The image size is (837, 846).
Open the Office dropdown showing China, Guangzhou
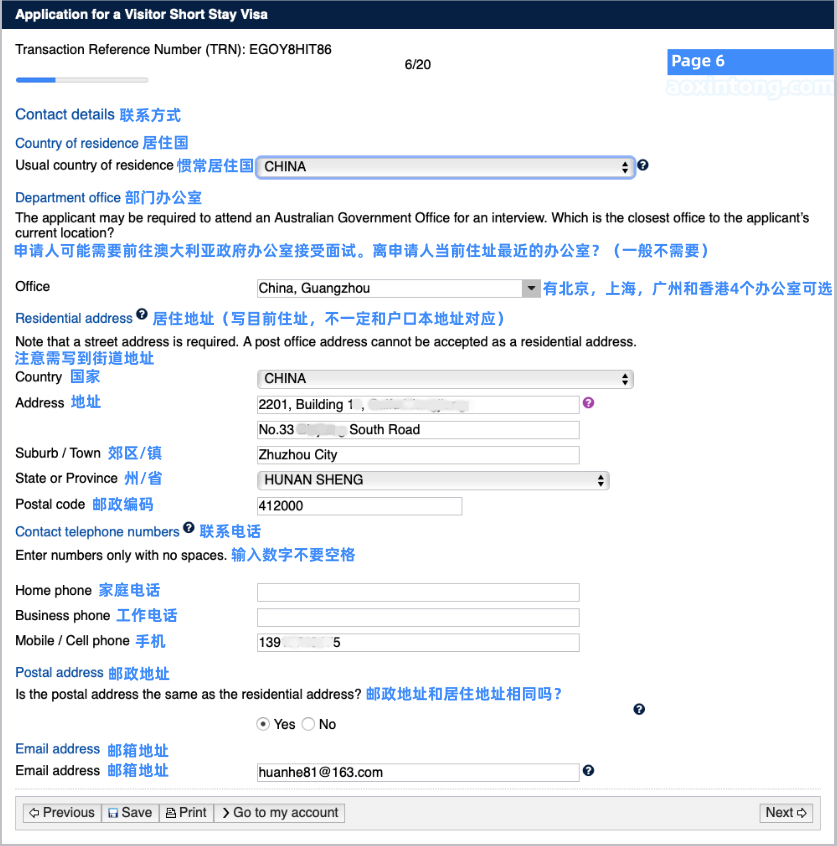399,288
